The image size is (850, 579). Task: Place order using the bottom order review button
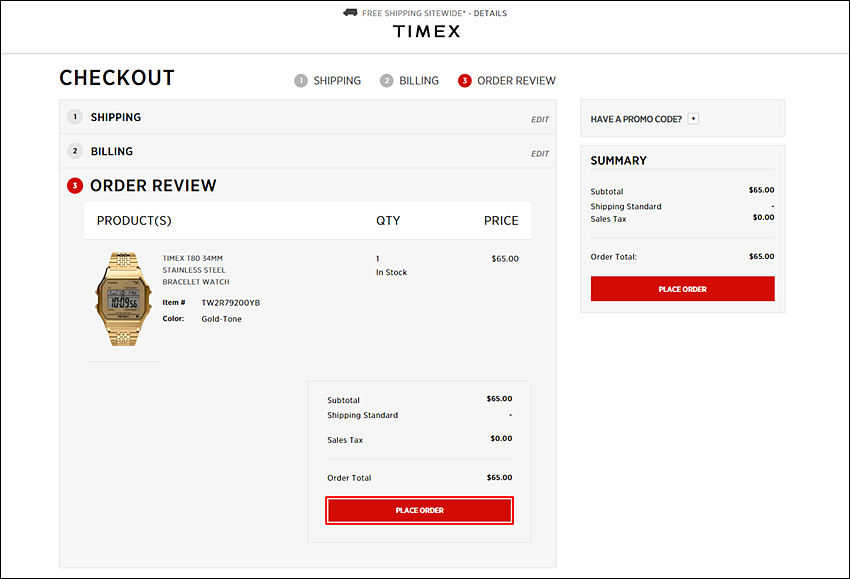pos(420,510)
